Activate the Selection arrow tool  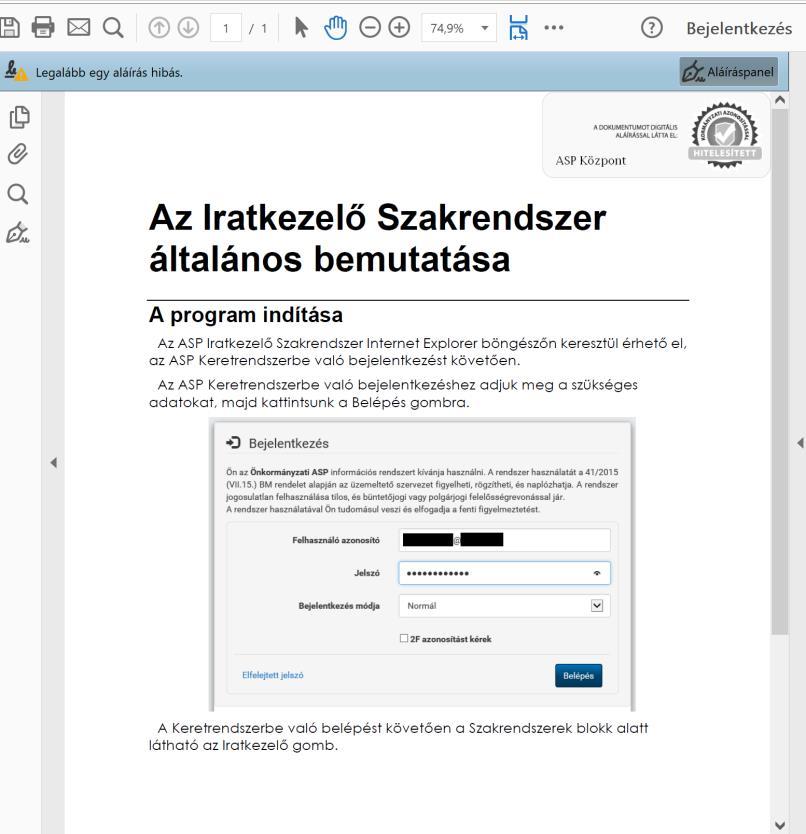tap(301, 28)
